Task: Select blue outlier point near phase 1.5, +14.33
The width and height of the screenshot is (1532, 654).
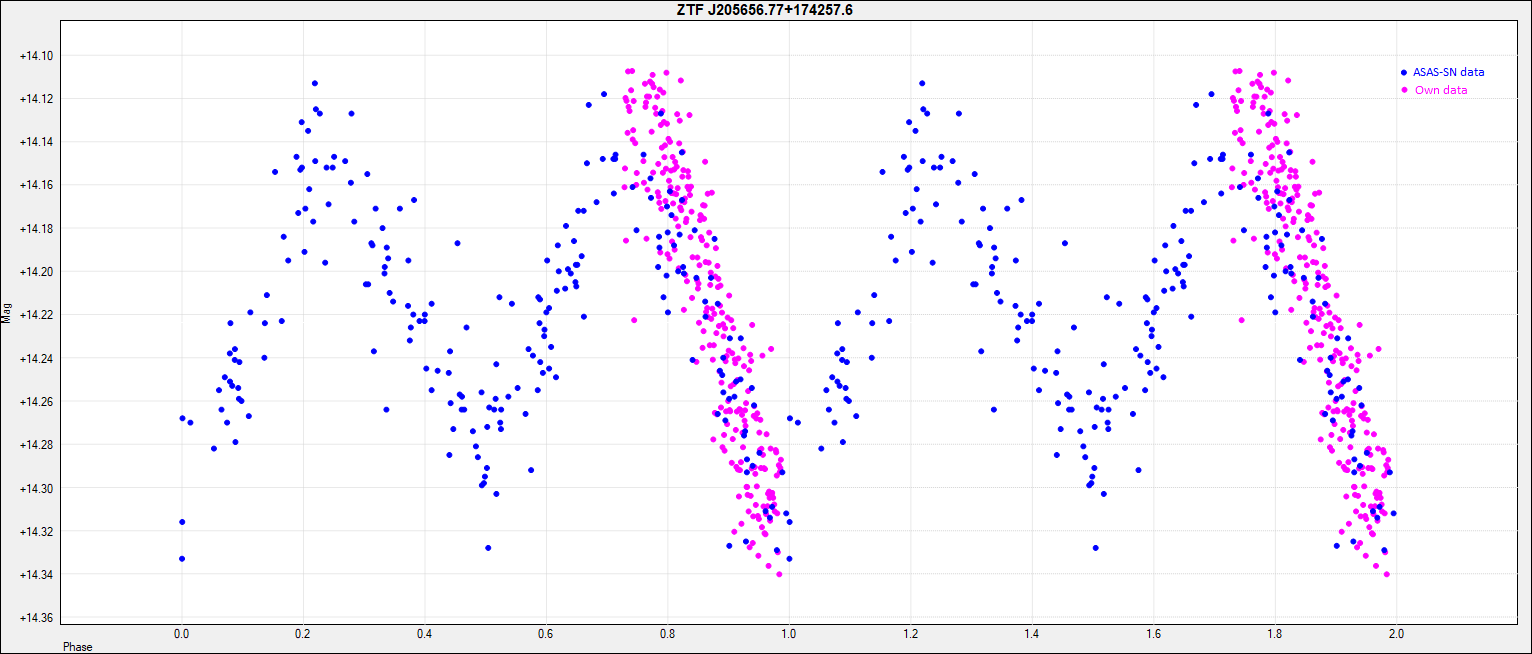Action: (1096, 548)
